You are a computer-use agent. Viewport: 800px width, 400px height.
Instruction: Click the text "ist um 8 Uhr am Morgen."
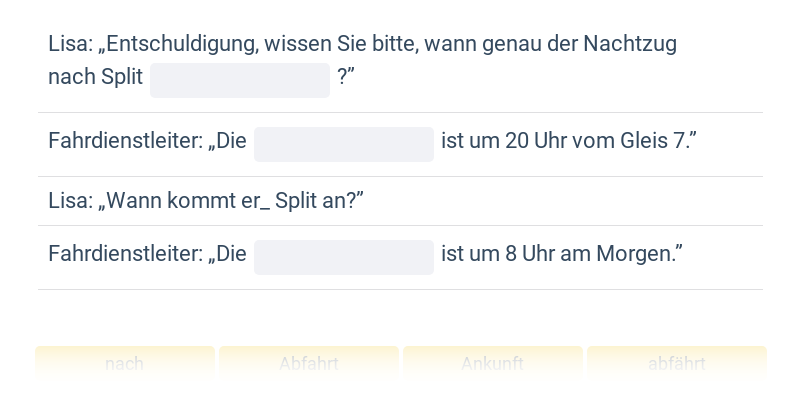561,254
